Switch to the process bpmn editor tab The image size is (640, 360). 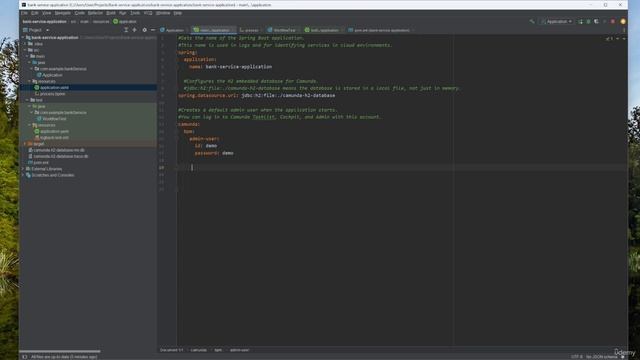[x=250, y=30]
